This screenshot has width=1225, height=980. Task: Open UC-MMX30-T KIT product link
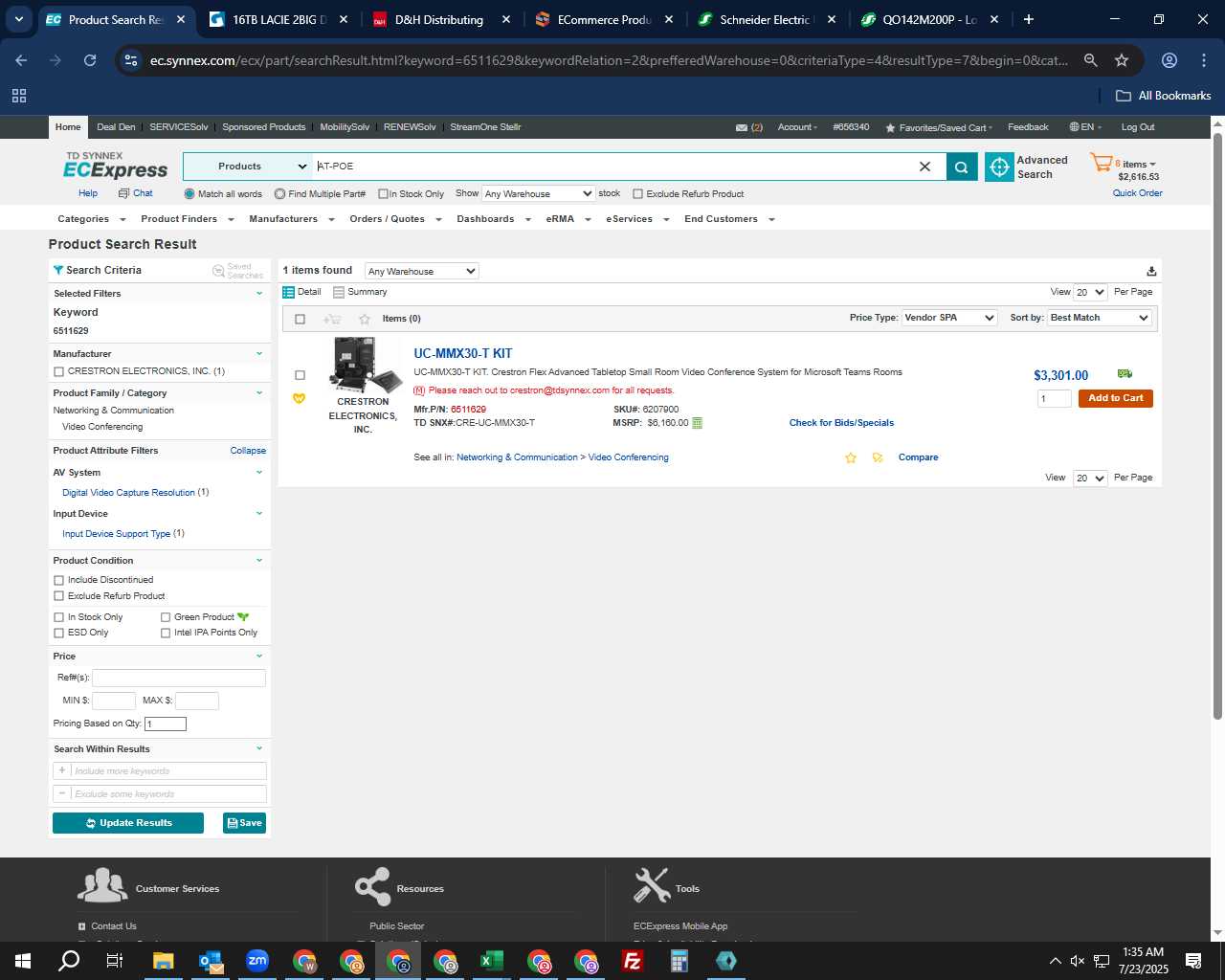(462, 354)
